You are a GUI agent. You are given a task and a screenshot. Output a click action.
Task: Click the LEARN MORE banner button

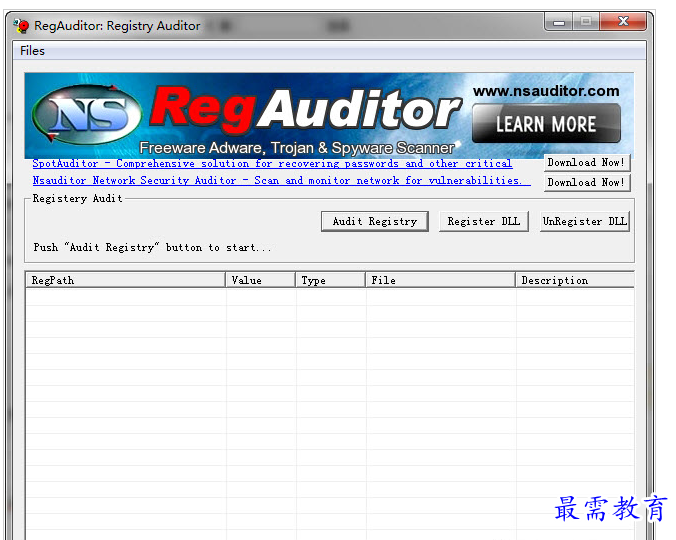(546, 124)
